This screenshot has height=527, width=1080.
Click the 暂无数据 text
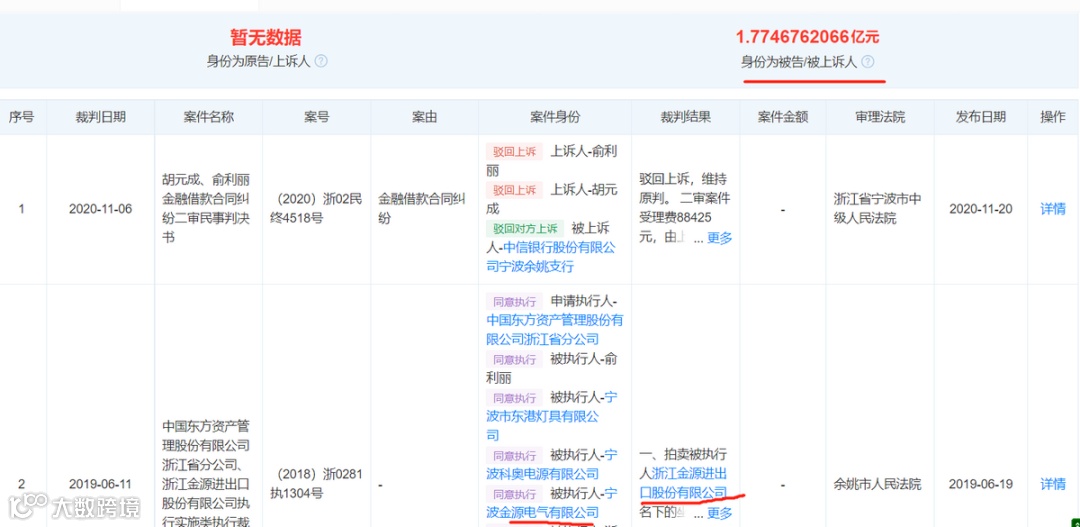[x=266, y=37]
